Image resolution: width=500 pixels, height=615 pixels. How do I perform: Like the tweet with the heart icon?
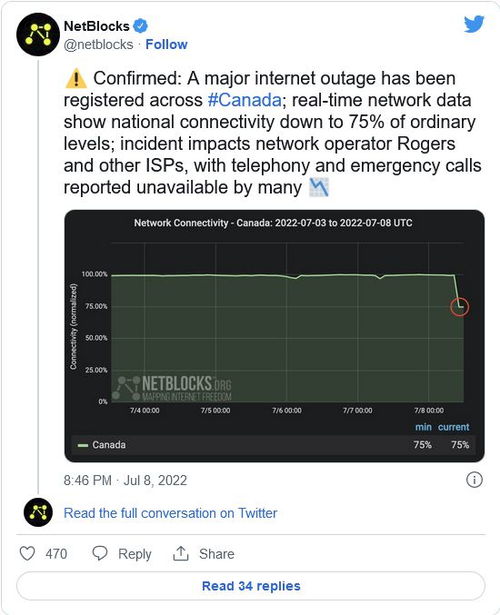[x=27, y=553]
